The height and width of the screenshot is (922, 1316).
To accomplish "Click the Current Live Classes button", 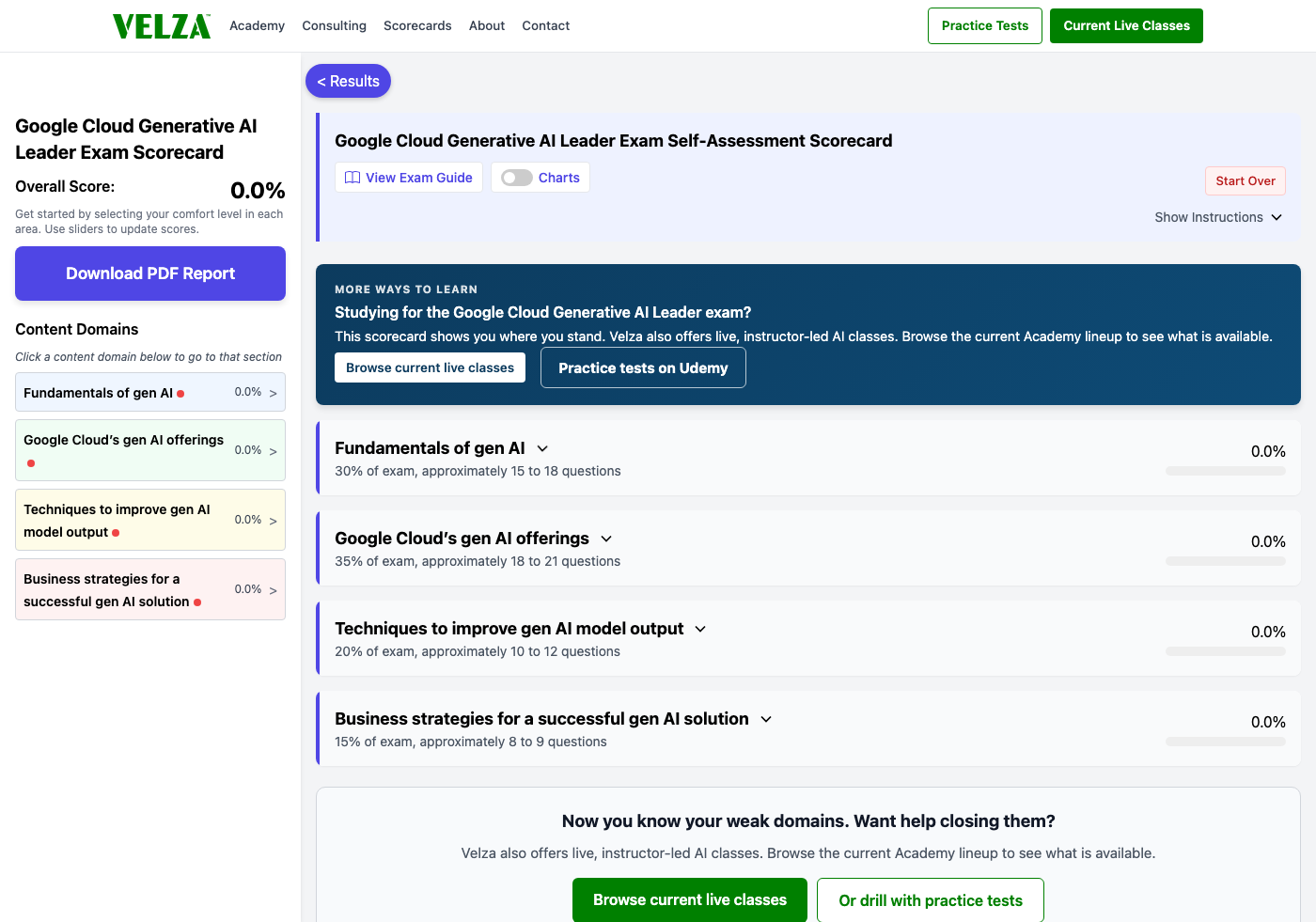I will 1126,25.
